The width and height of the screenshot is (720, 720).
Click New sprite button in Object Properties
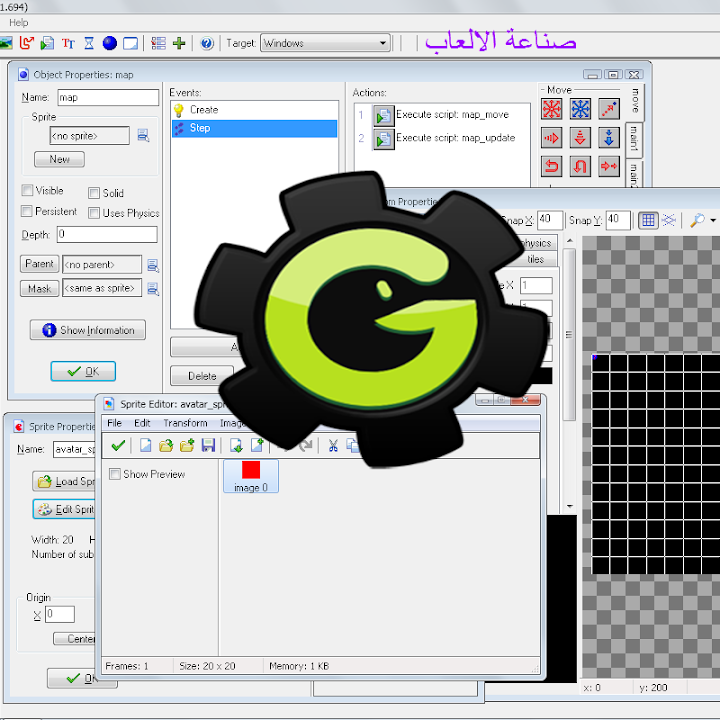click(x=59, y=159)
